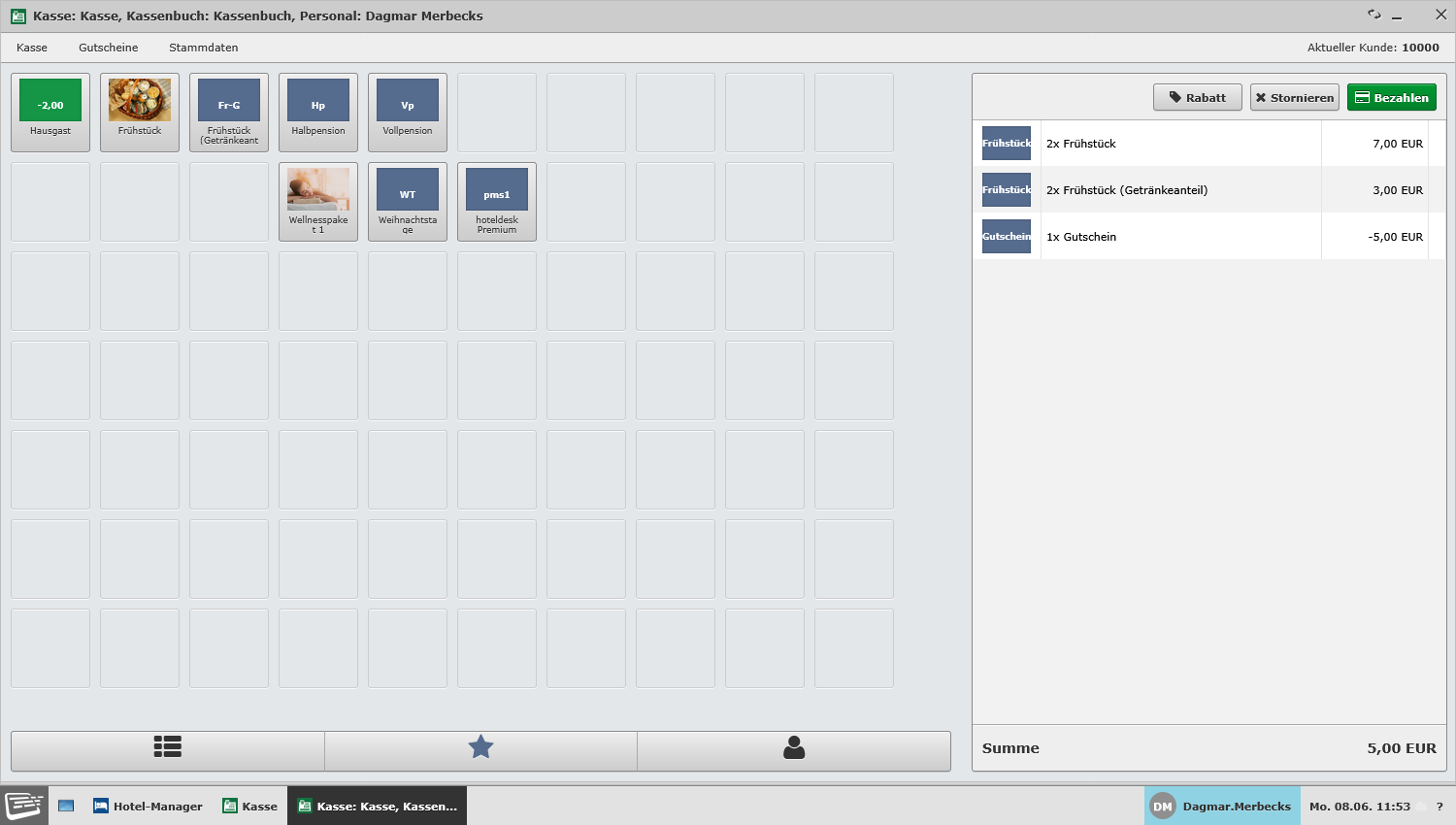
Task: Select the WT Weihnachtstage tile
Action: 408,202
